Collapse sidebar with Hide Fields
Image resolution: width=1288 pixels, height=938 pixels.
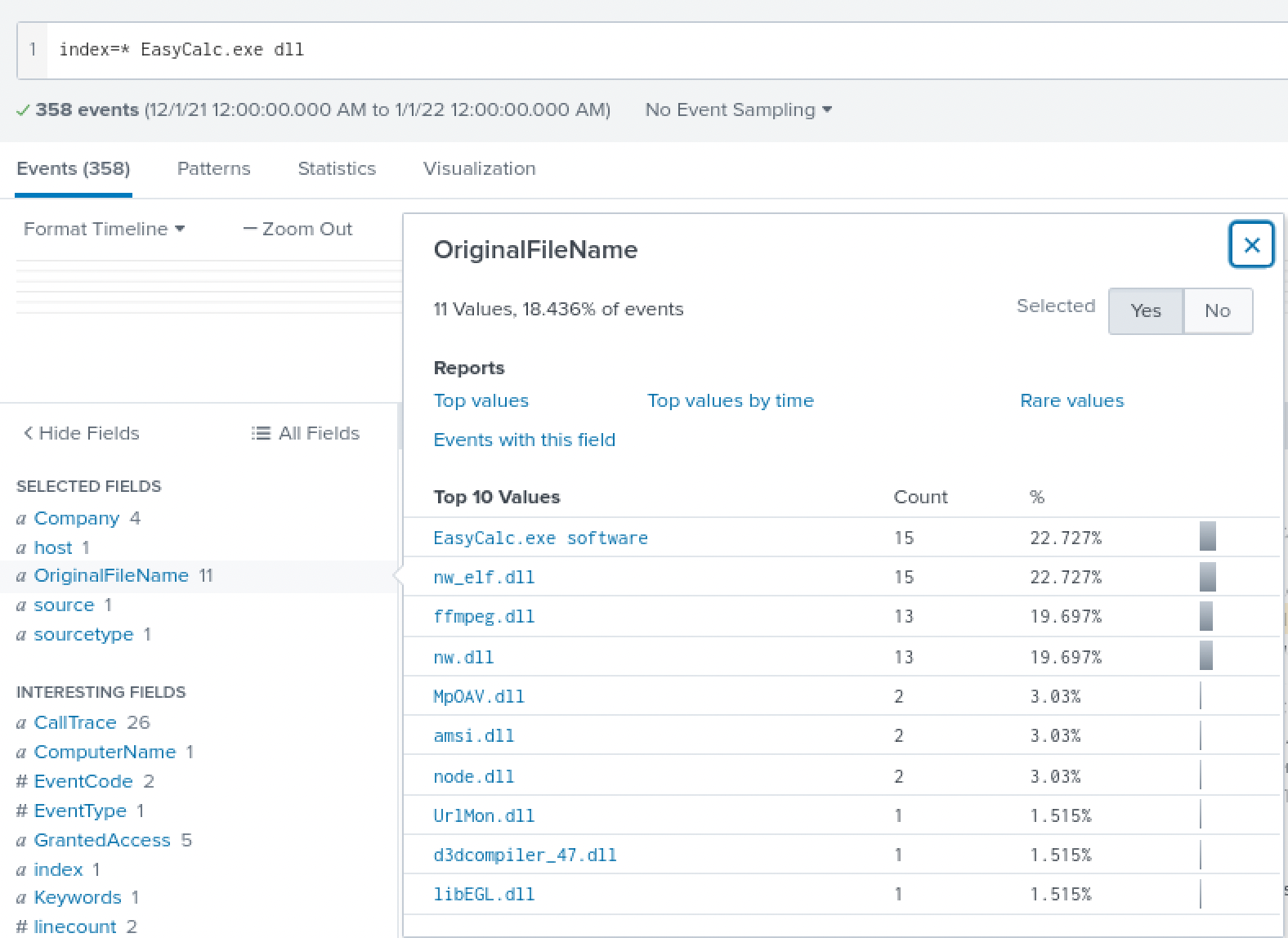pos(81,433)
